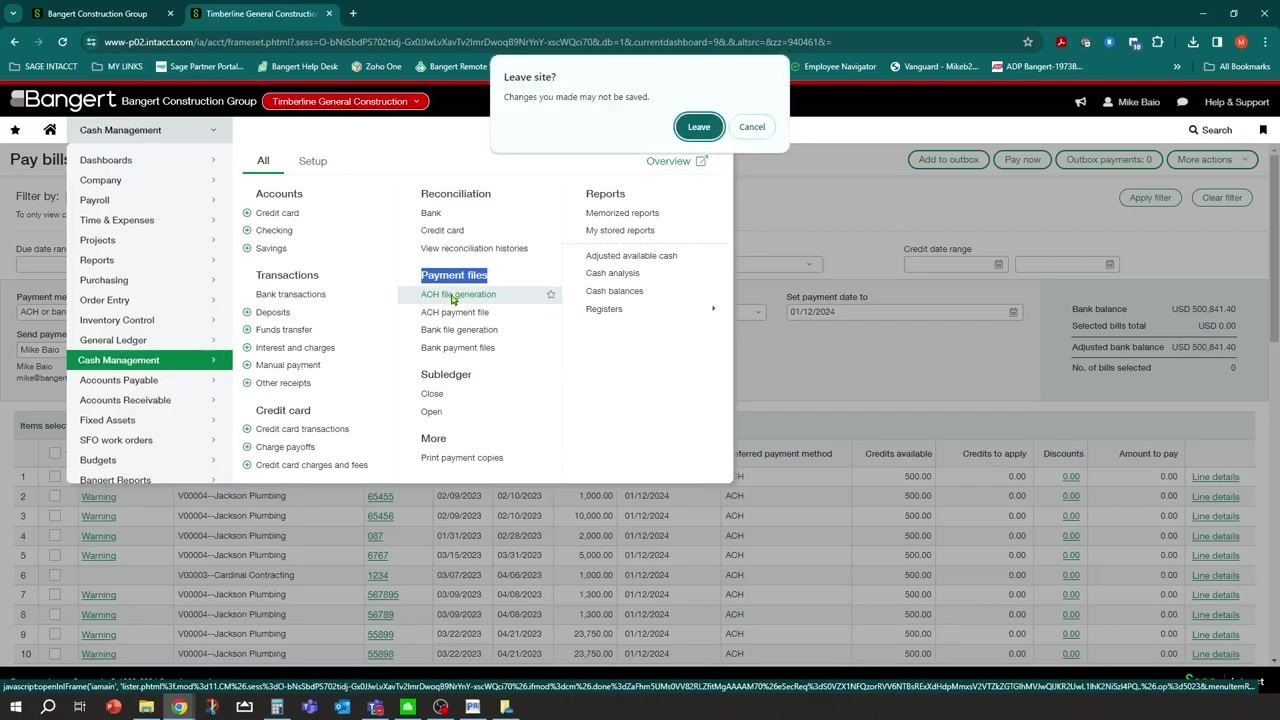This screenshot has height=720, width=1280.
Task: Open calendar icon for Set payment date
Action: tap(1013, 312)
